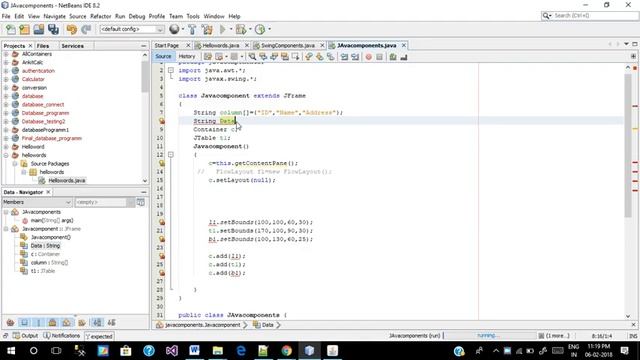Switch to the History view
The height and width of the screenshot is (360, 640).
pos(187,56)
